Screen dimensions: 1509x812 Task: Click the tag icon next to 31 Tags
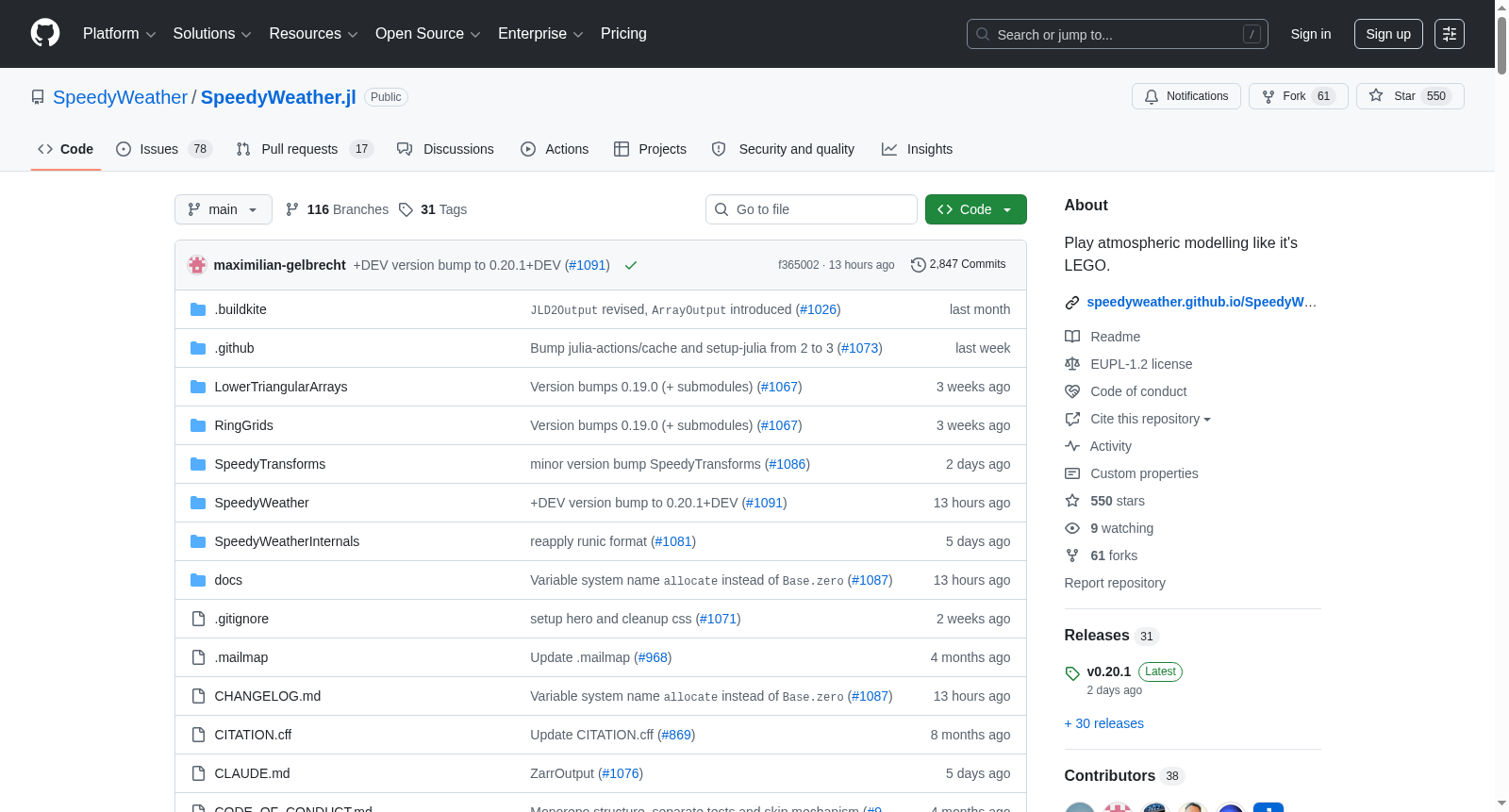coord(406,209)
